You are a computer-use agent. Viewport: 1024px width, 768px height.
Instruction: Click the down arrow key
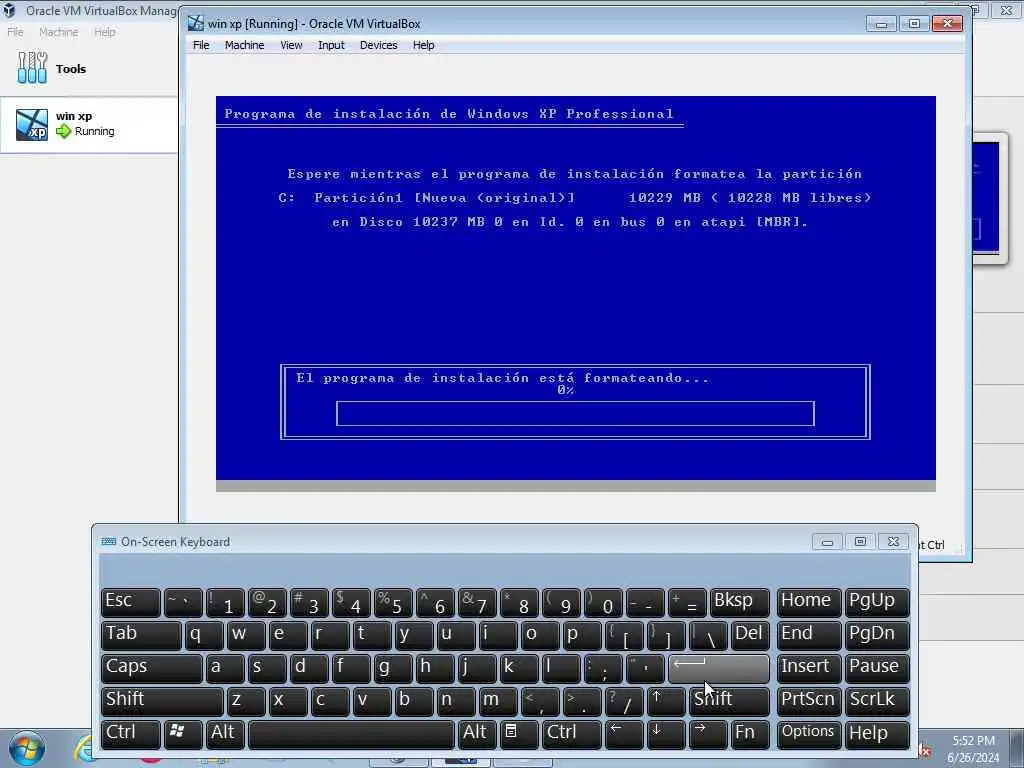click(666, 733)
